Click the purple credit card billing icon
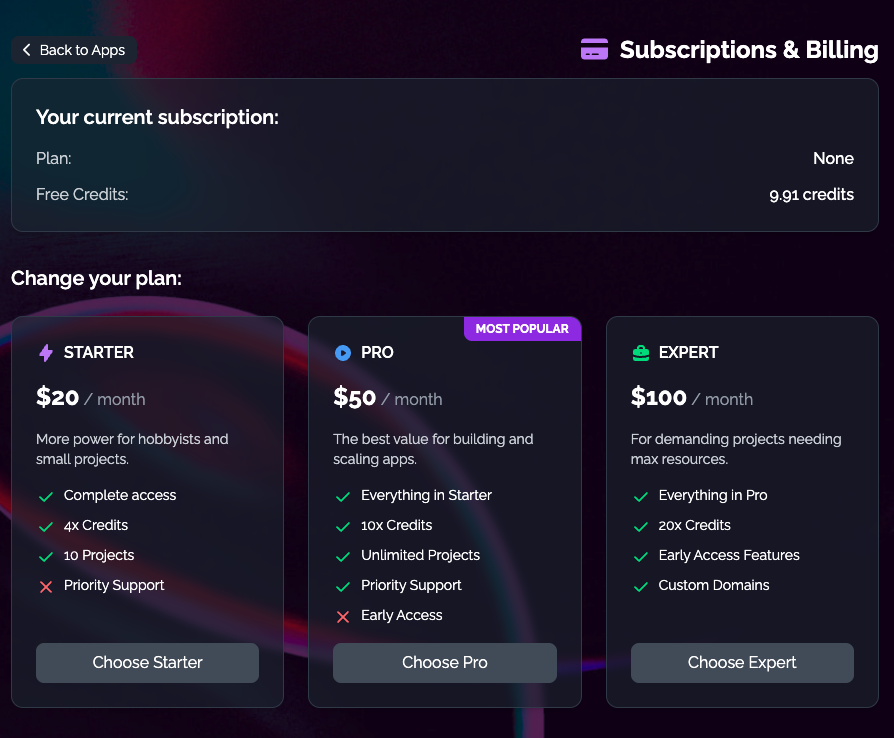This screenshot has height=738, width=894. click(594, 50)
